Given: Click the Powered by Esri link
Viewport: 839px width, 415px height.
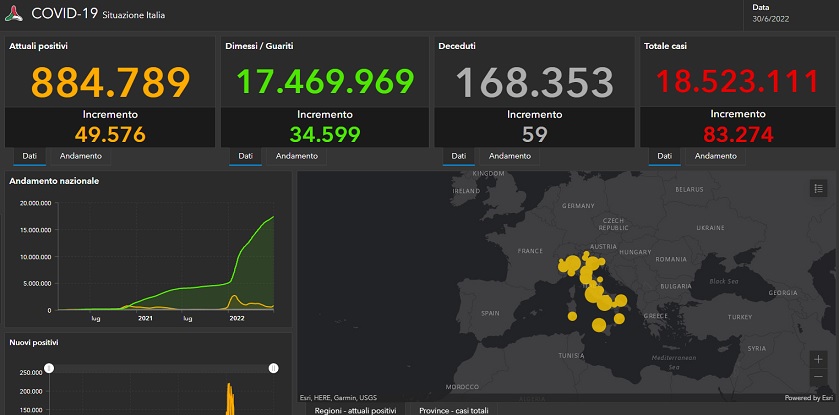Looking at the screenshot, I should coord(809,398).
